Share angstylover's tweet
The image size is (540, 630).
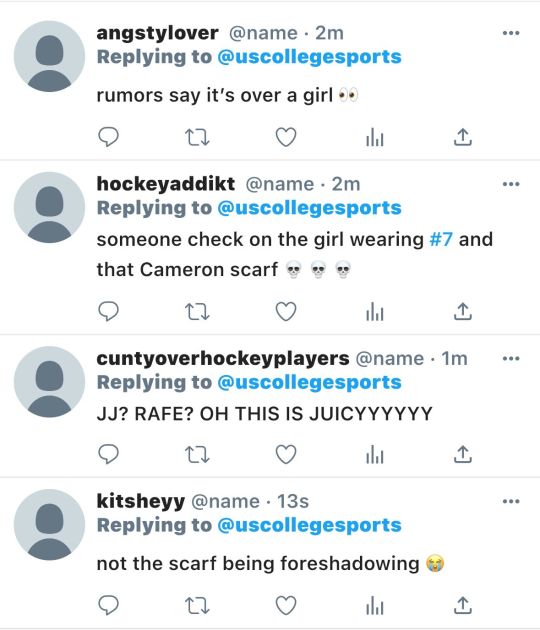tap(463, 137)
